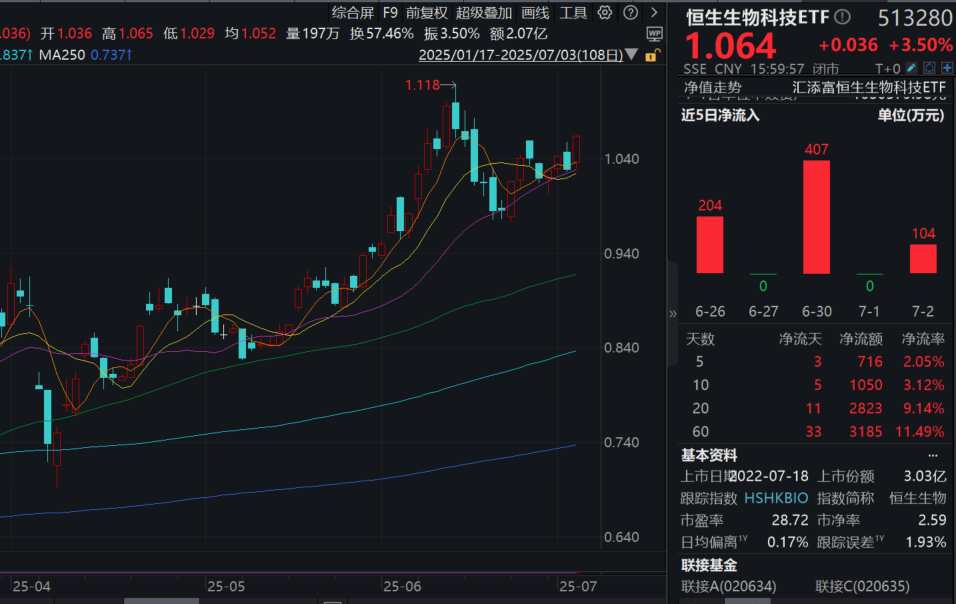Unlock the chart with the padlock icon

point(652,55)
